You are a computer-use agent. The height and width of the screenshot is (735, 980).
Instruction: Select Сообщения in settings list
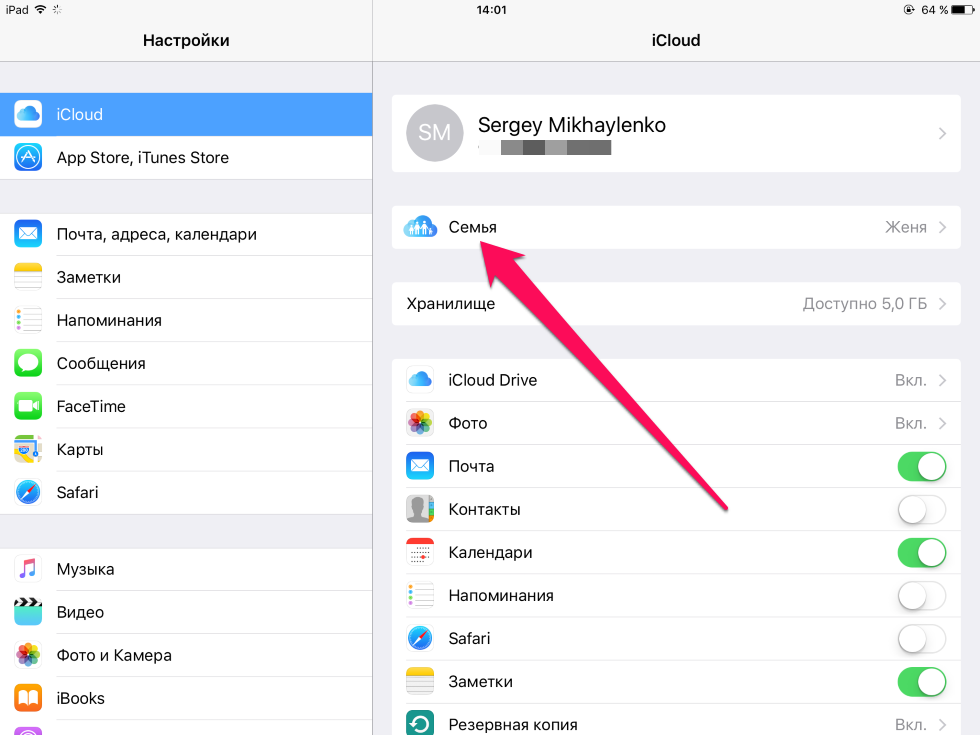[x=186, y=363]
